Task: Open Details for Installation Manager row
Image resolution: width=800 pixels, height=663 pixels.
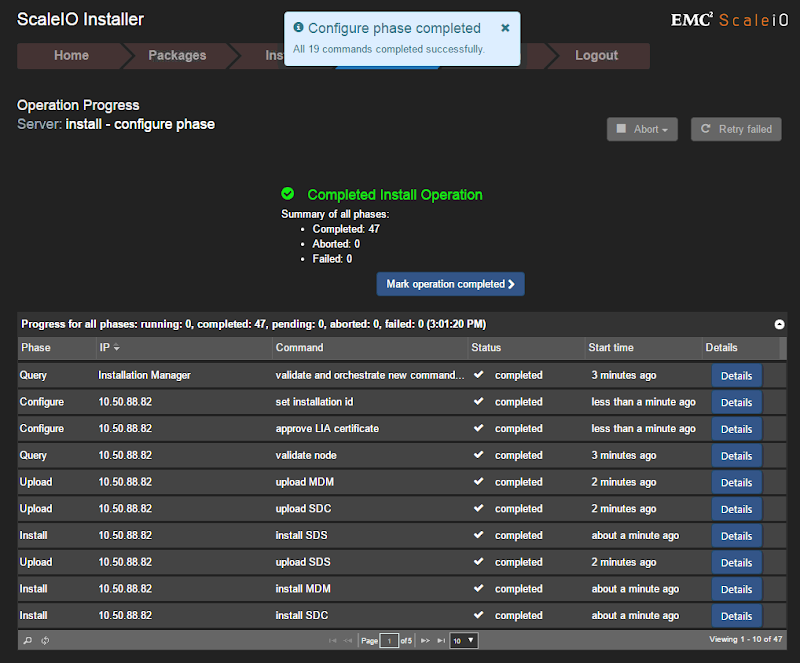Action: pyautogui.click(x=736, y=376)
